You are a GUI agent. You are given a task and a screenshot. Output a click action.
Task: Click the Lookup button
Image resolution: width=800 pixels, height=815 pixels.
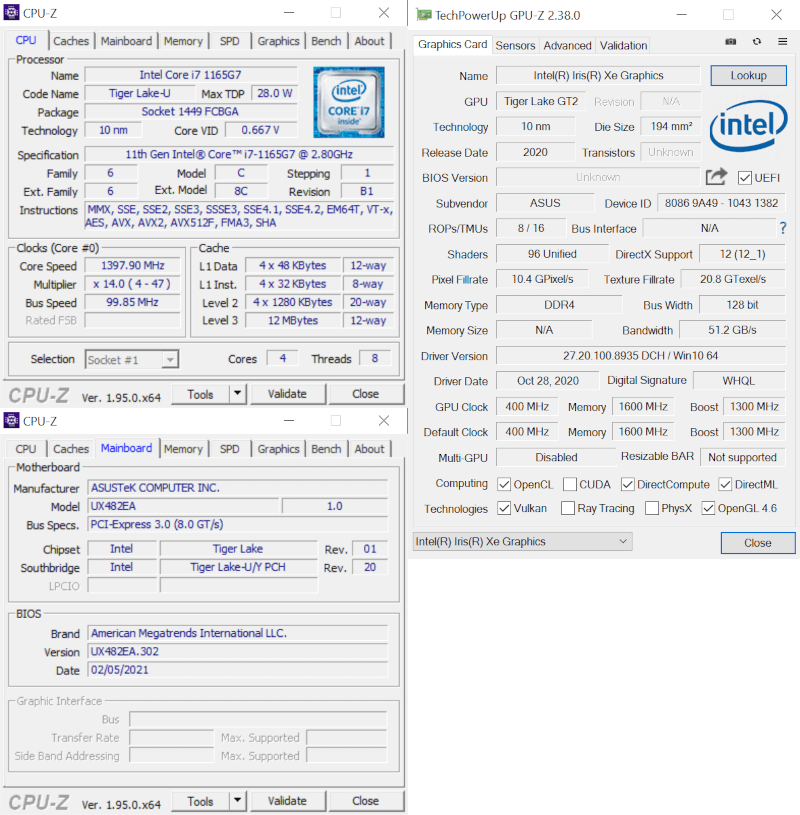(748, 75)
